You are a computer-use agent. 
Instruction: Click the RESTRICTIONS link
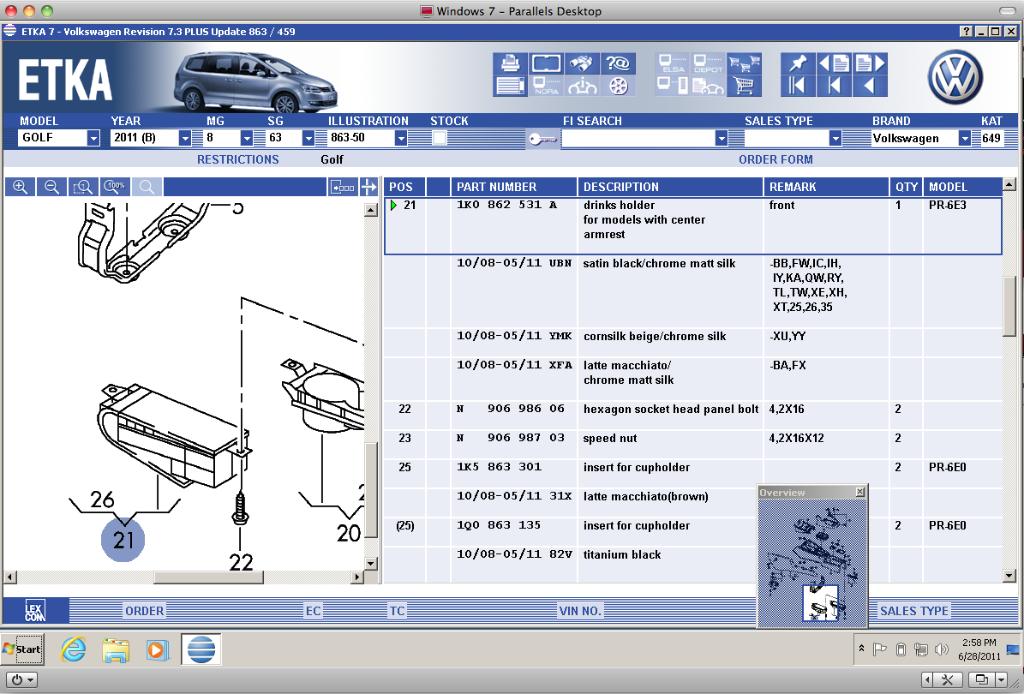[x=238, y=159]
